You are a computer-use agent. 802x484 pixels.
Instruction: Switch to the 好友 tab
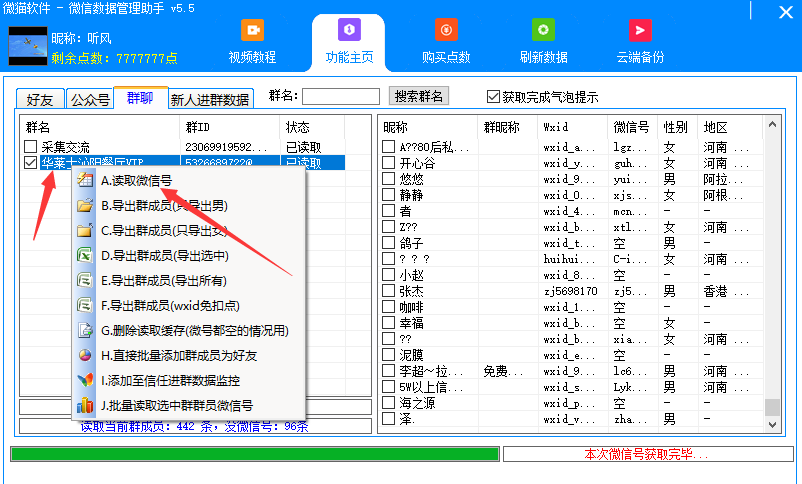(x=40, y=99)
